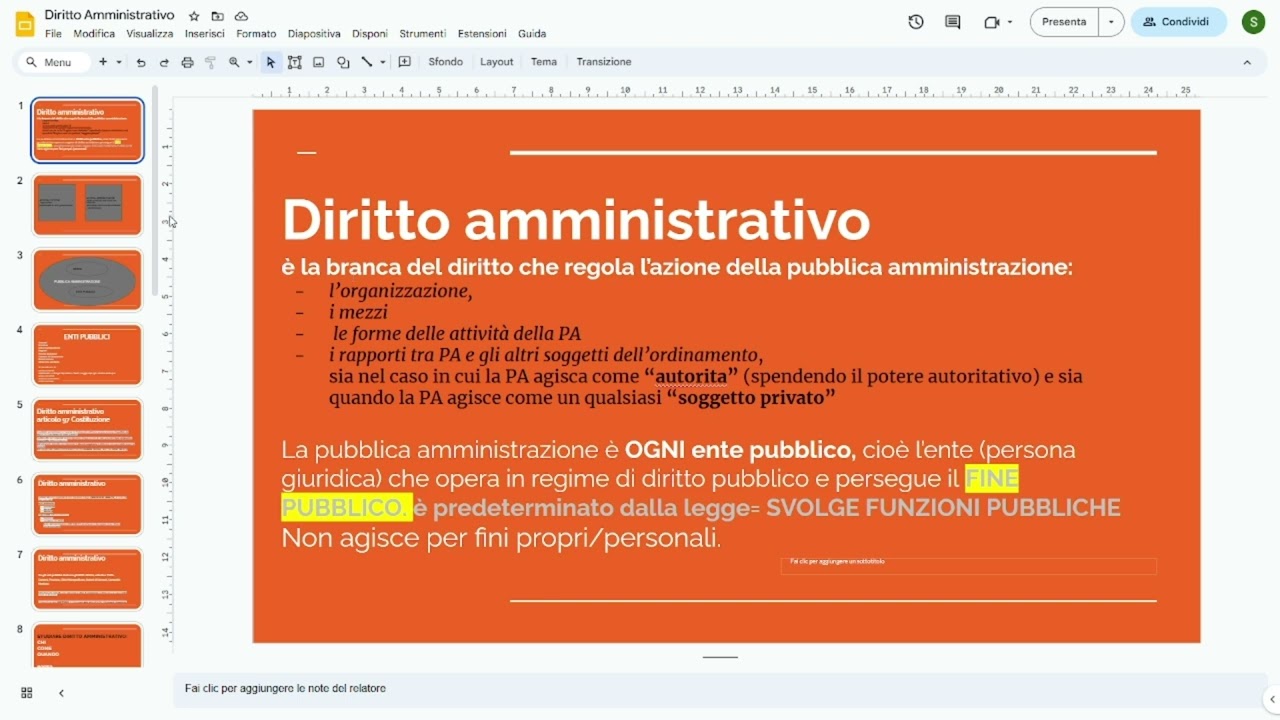1280x720 pixels.
Task: Open the Strumenti menu
Action: [x=423, y=34]
